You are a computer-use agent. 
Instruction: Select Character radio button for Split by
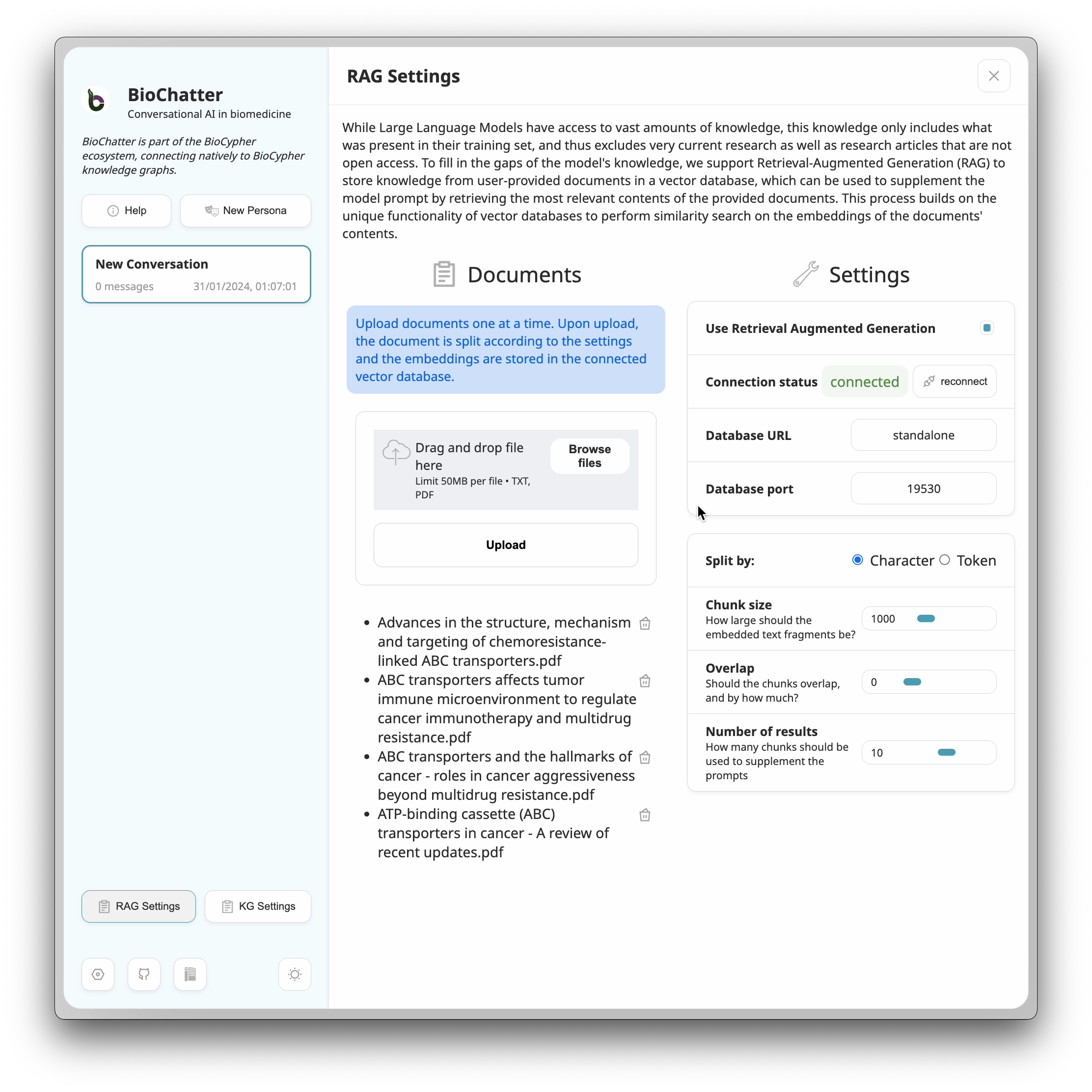[857, 559]
